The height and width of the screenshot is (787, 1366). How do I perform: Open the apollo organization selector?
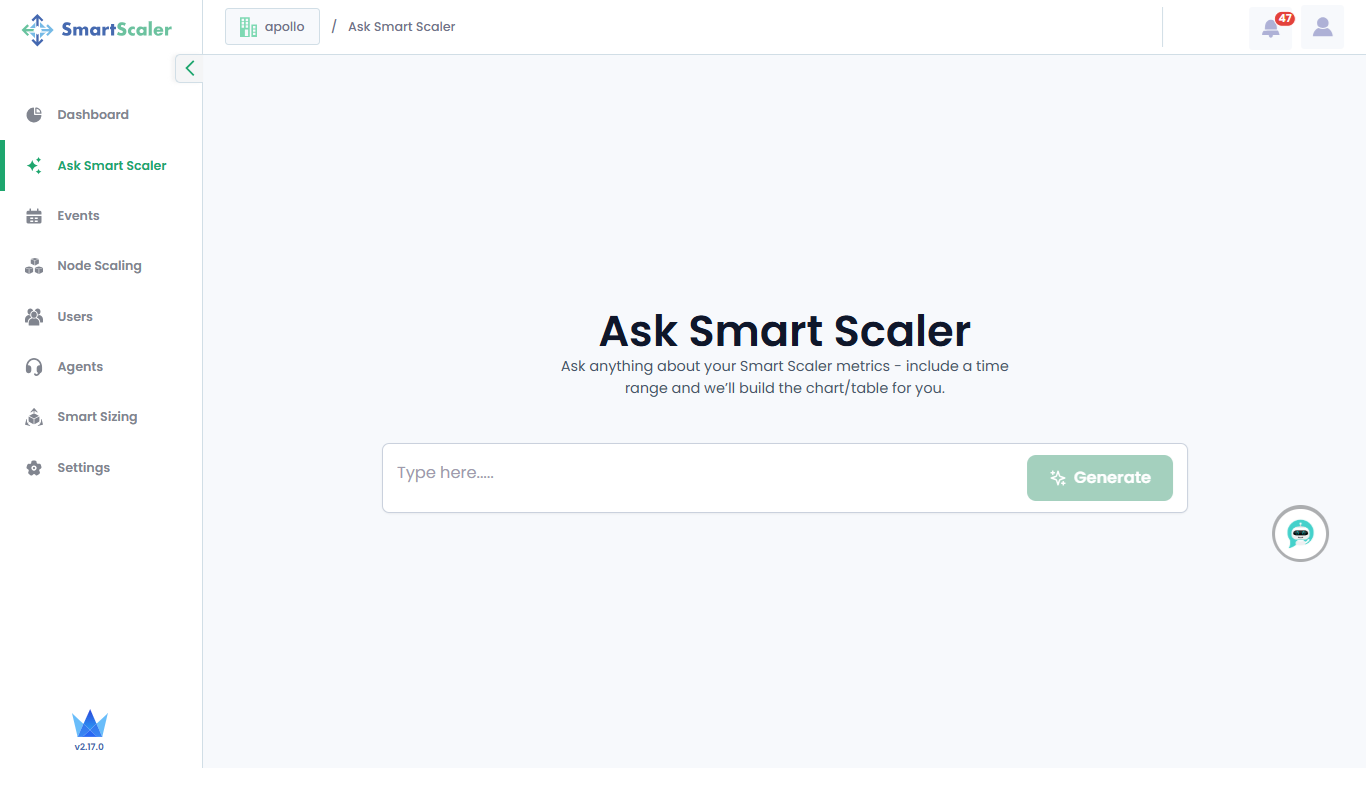272,27
